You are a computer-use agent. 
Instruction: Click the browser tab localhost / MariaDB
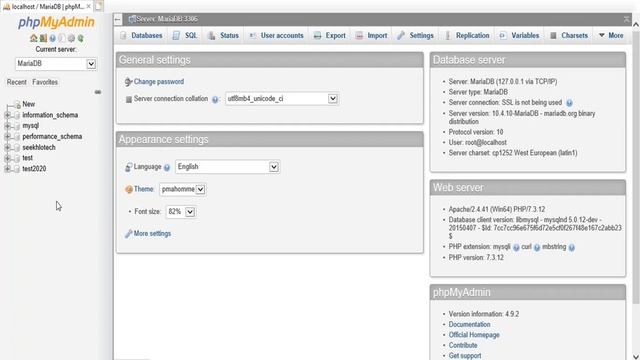pyautogui.click(x=46, y=7)
